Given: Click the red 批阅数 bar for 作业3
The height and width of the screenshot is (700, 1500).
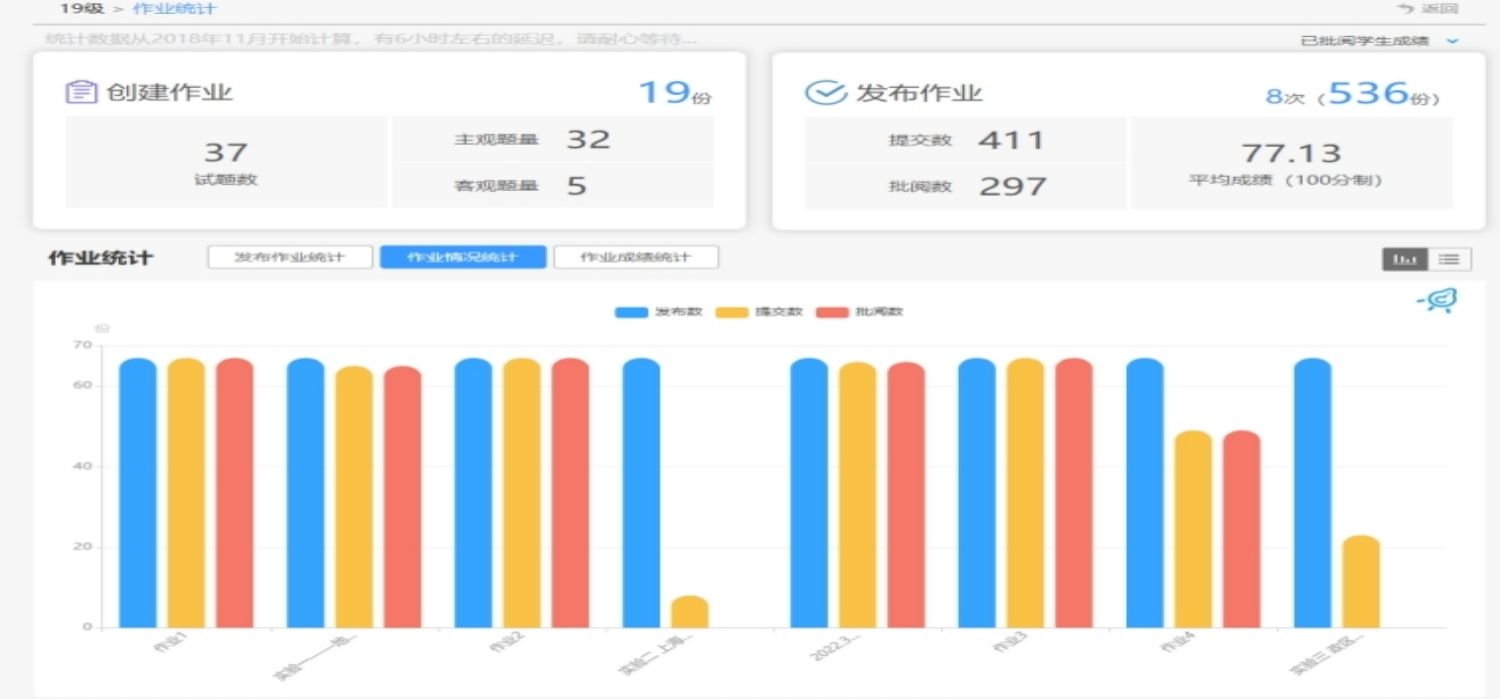Looking at the screenshot, I should [x=1074, y=493].
